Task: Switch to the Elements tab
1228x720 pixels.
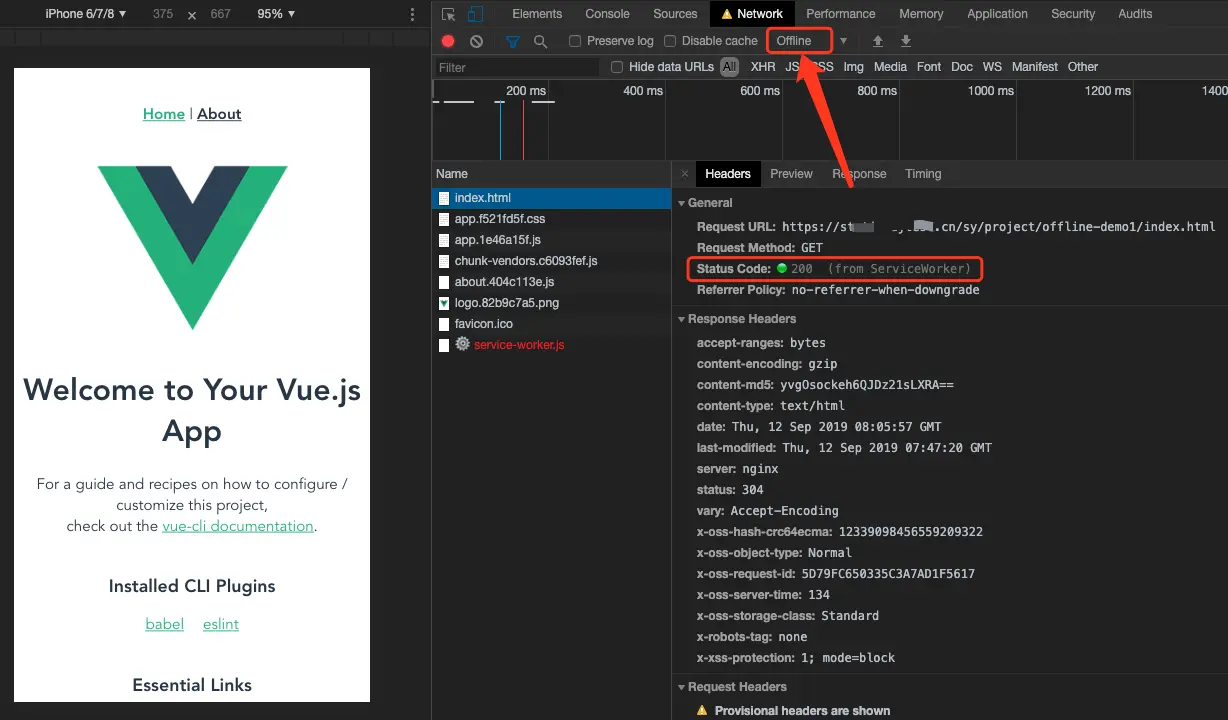Action: click(537, 14)
